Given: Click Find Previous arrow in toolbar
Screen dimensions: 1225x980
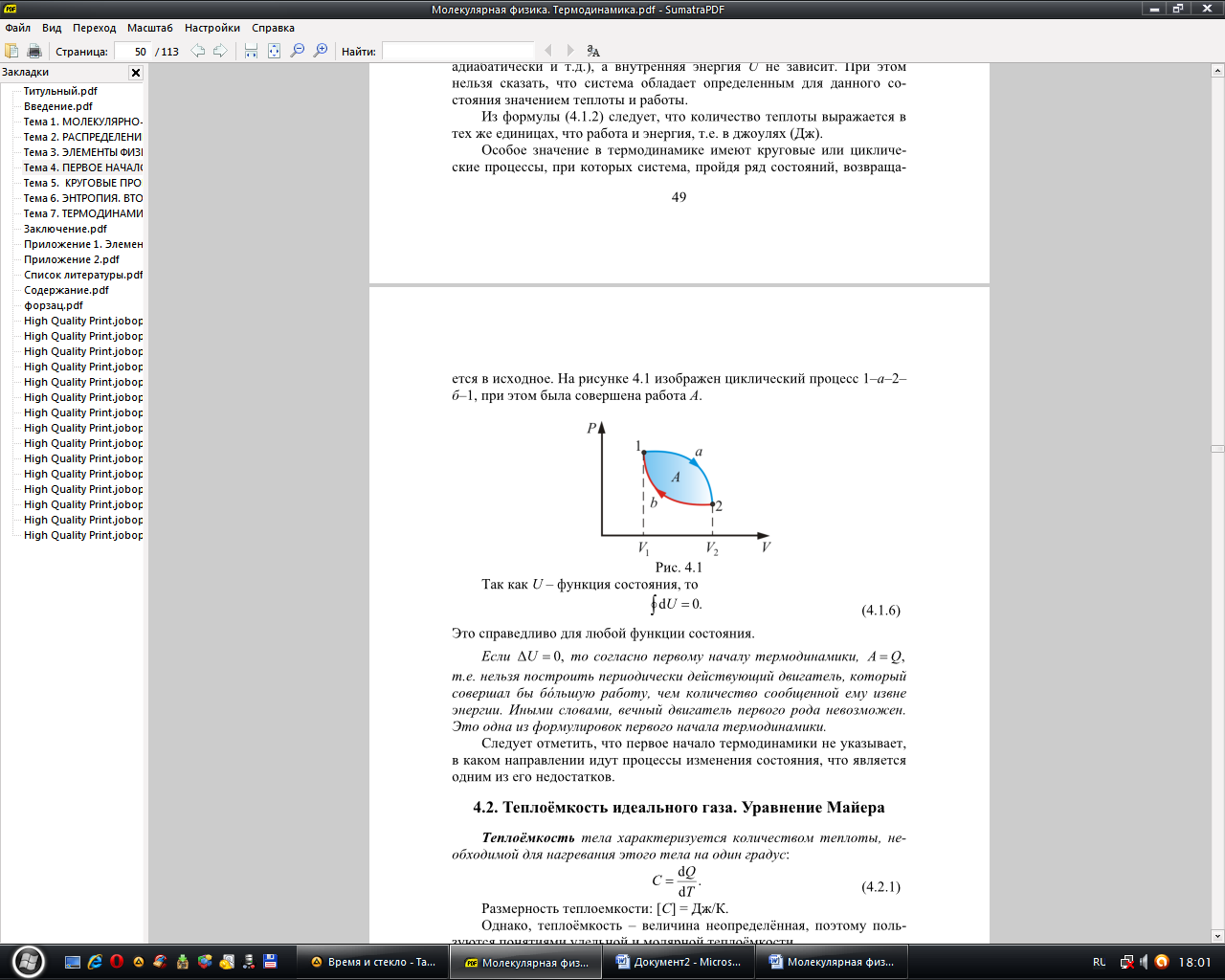Looking at the screenshot, I should 548,51.
